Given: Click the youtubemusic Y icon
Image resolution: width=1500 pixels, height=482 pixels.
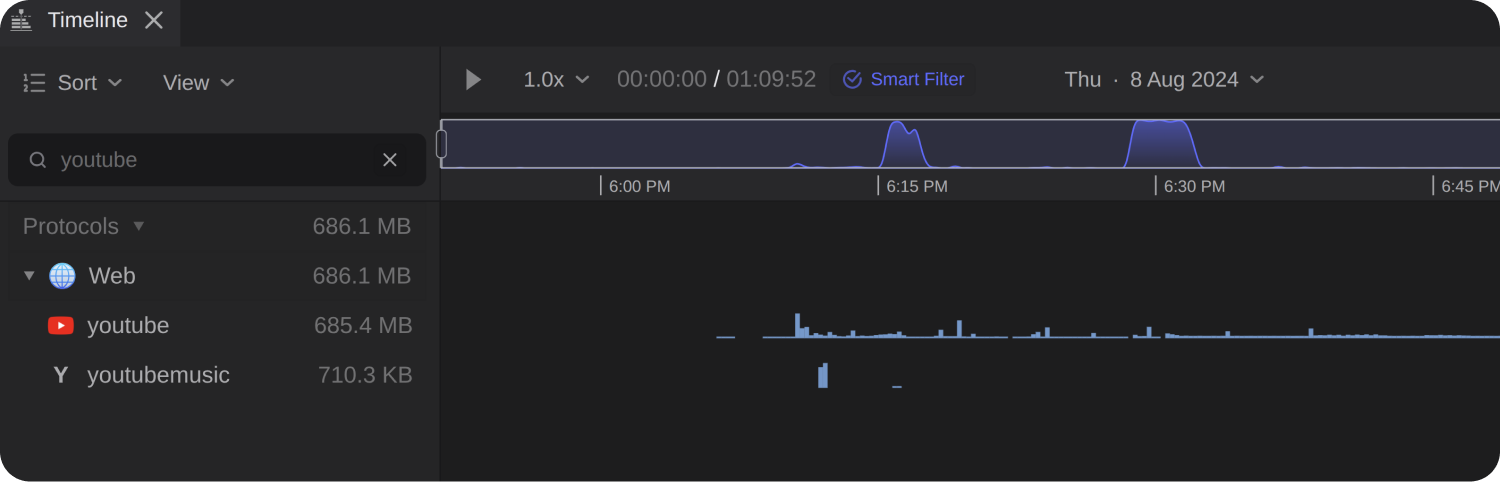Looking at the screenshot, I should 61,376.
